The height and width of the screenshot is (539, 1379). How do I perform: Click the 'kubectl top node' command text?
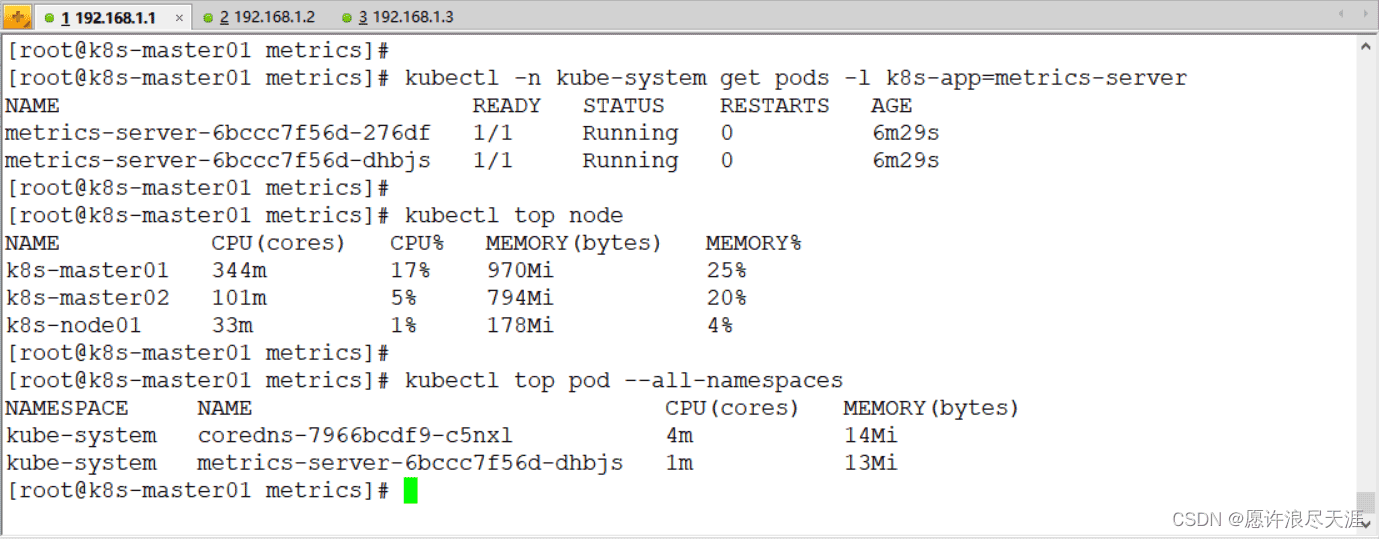pyautogui.click(x=513, y=215)
